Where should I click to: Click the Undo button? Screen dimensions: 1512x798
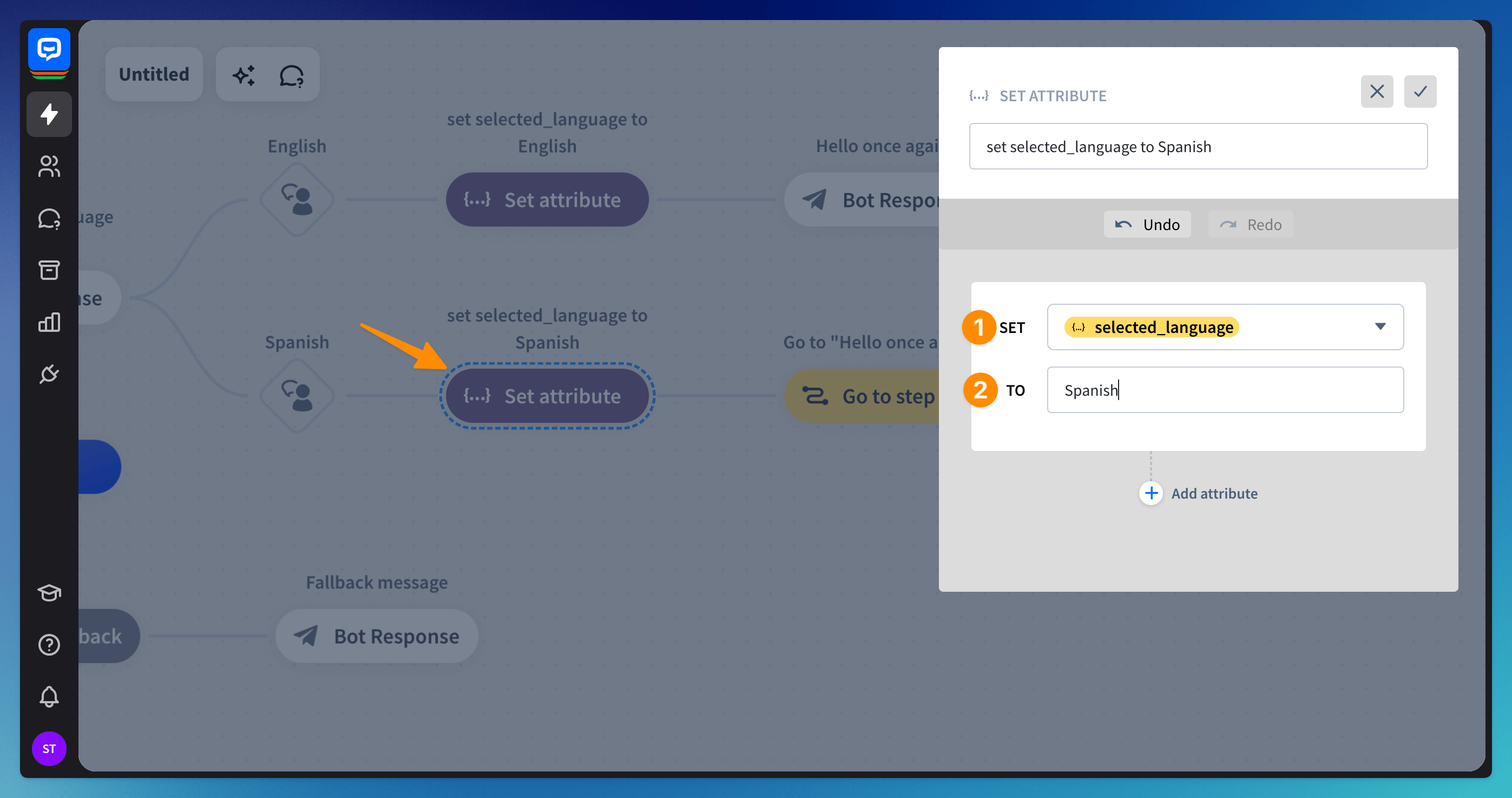pyautogui.click(x=1146, y=224)
